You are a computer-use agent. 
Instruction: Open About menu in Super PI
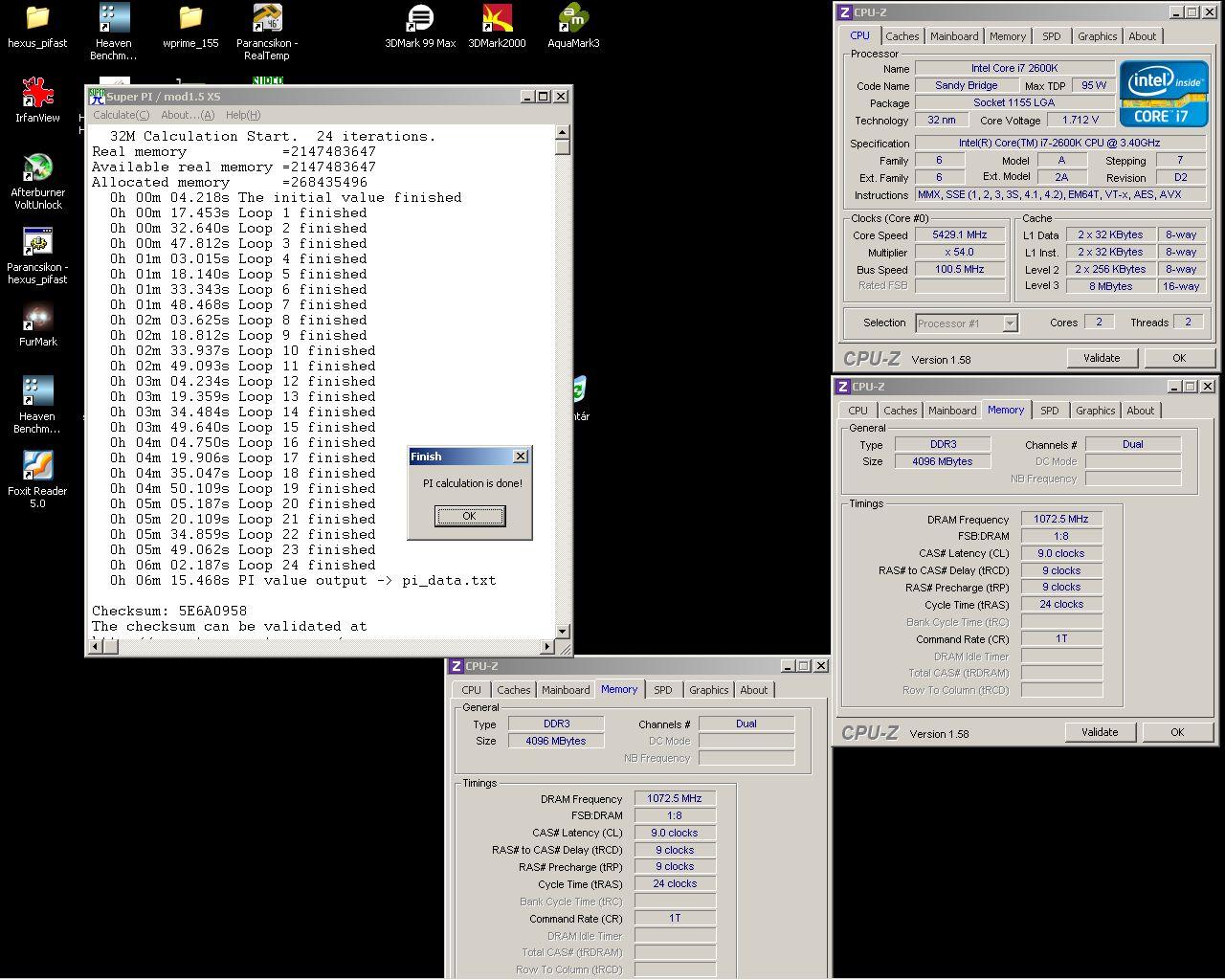coord(188,115)
